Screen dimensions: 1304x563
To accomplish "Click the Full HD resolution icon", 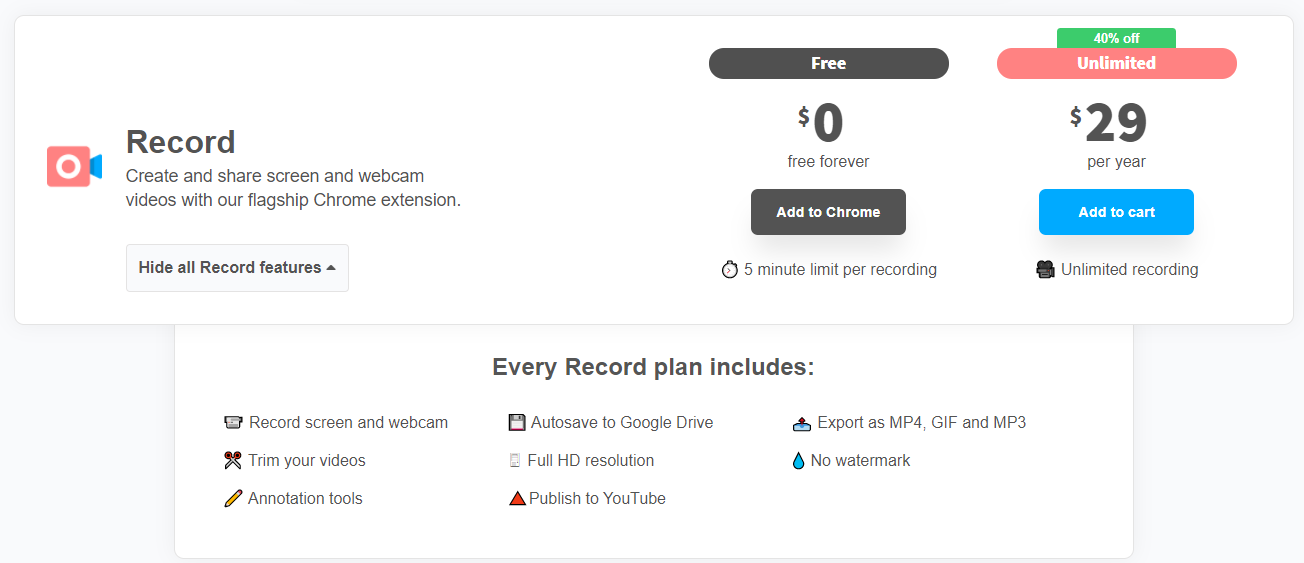I will tap(515, 461).
